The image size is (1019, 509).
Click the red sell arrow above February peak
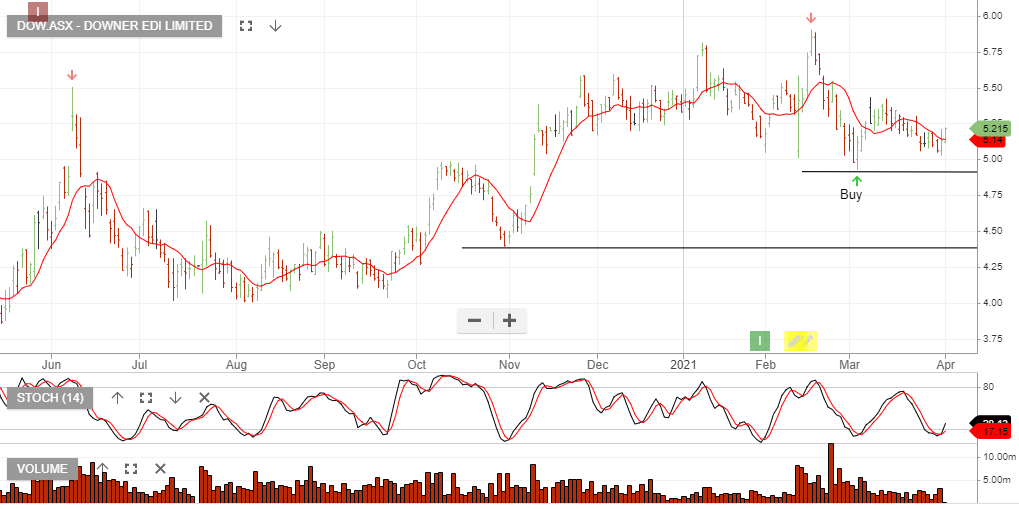click(810, 18)
